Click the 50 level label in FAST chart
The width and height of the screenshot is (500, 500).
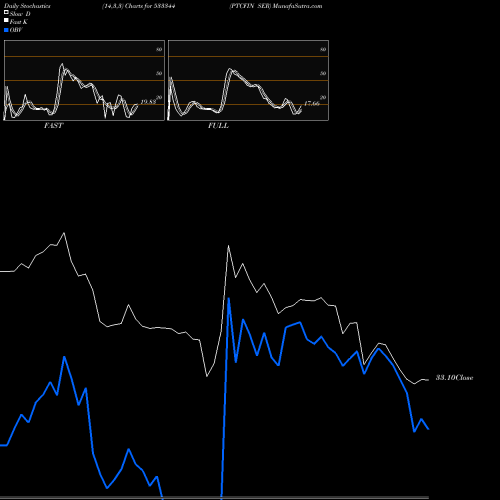tap(159, 73)
